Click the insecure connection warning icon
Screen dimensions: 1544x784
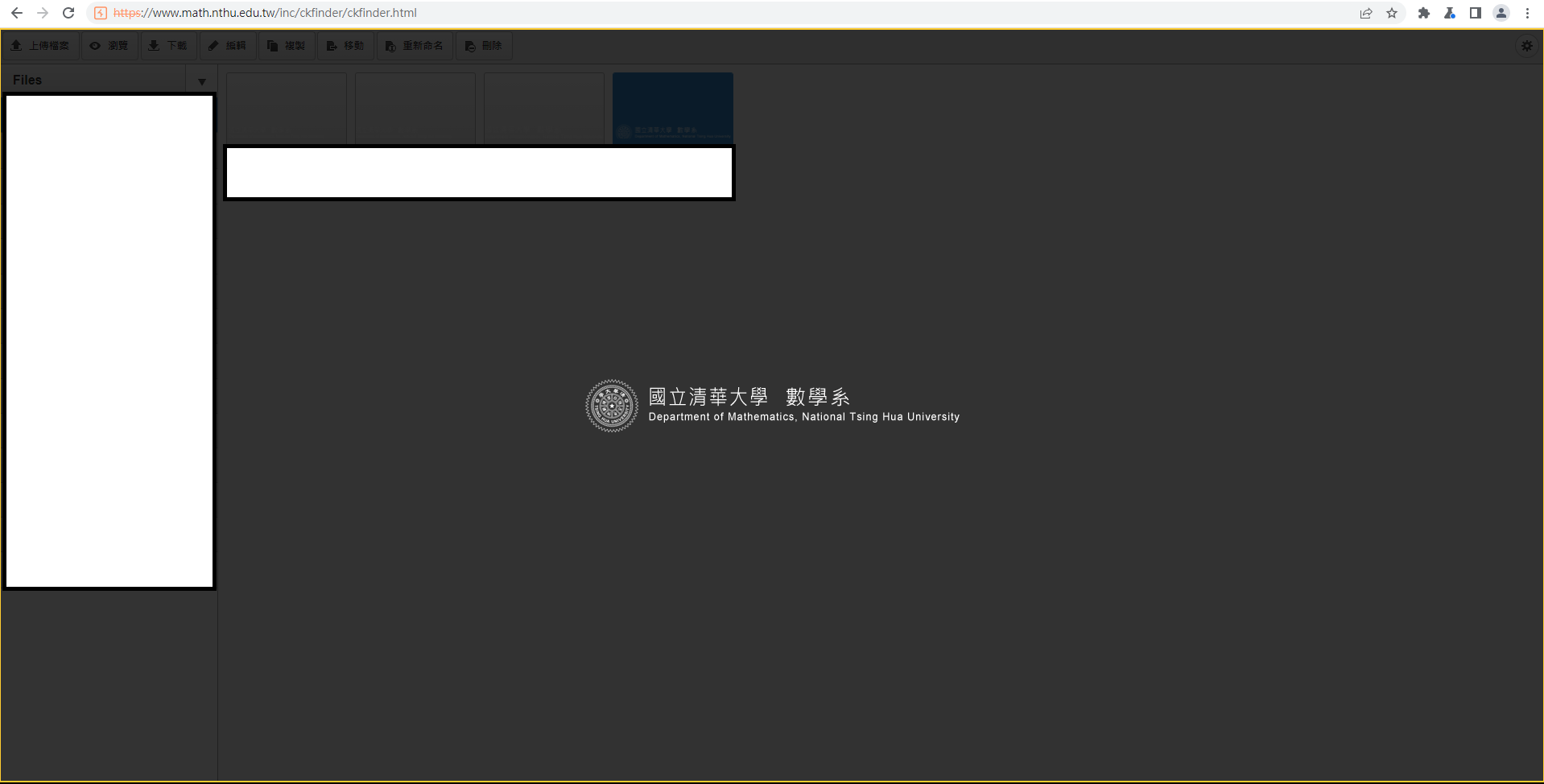[x=101, y=13]
